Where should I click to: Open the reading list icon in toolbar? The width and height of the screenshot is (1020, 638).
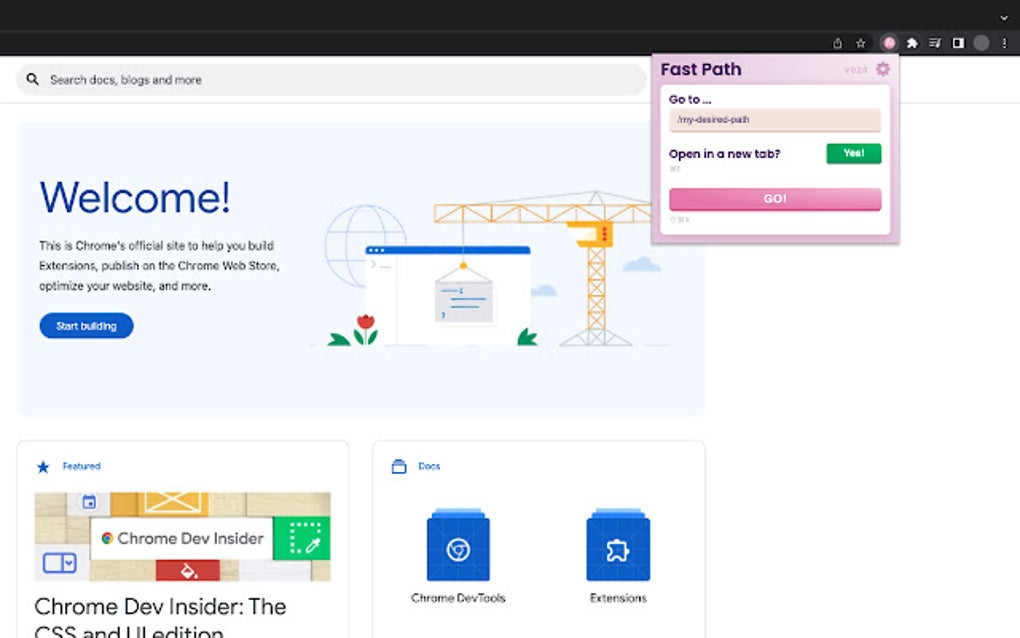[934, 43]
